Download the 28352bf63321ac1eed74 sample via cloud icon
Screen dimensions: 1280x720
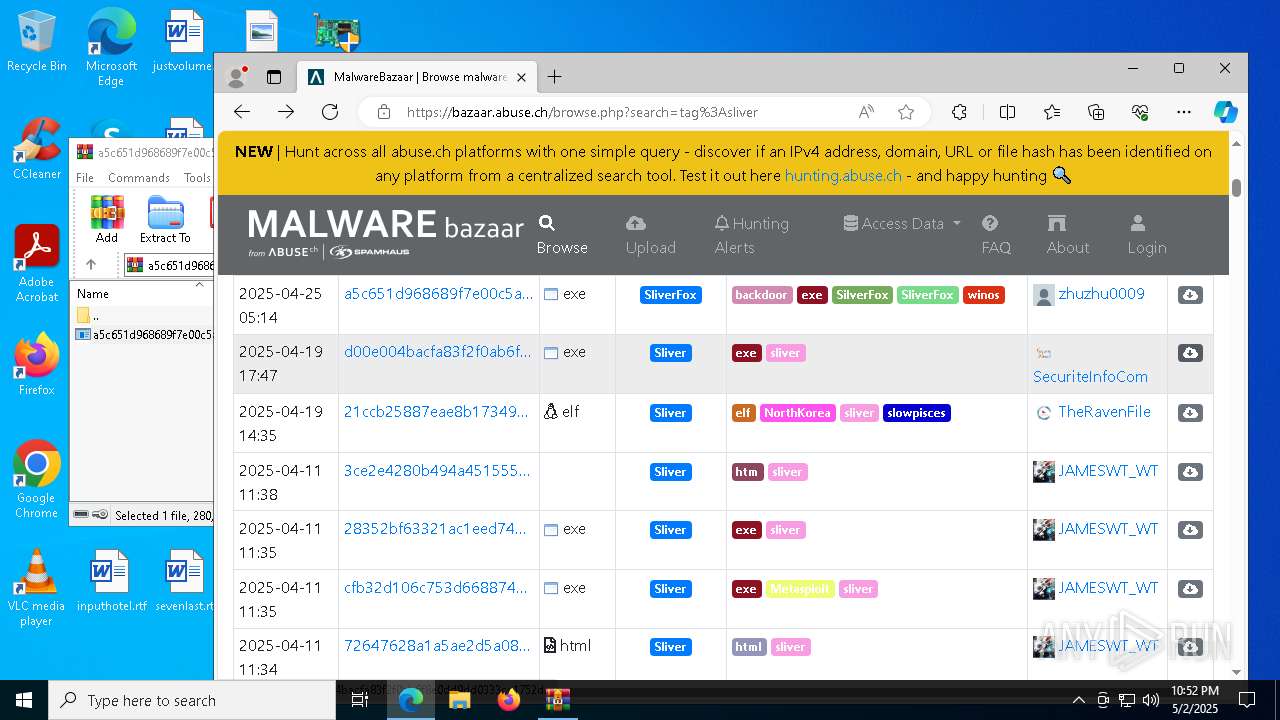click(1190, 530)
